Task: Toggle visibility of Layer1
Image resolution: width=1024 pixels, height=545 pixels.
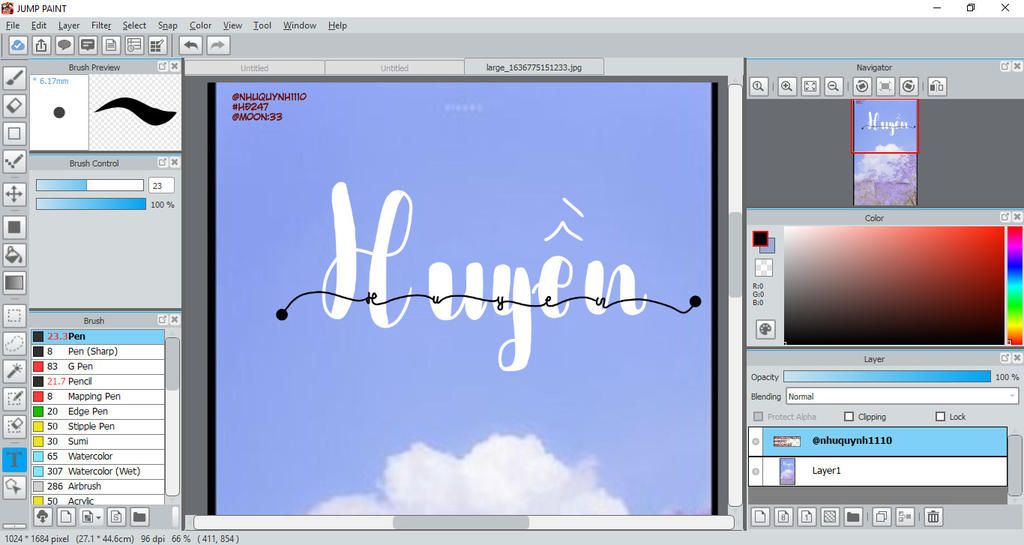Action: point(756,471)
